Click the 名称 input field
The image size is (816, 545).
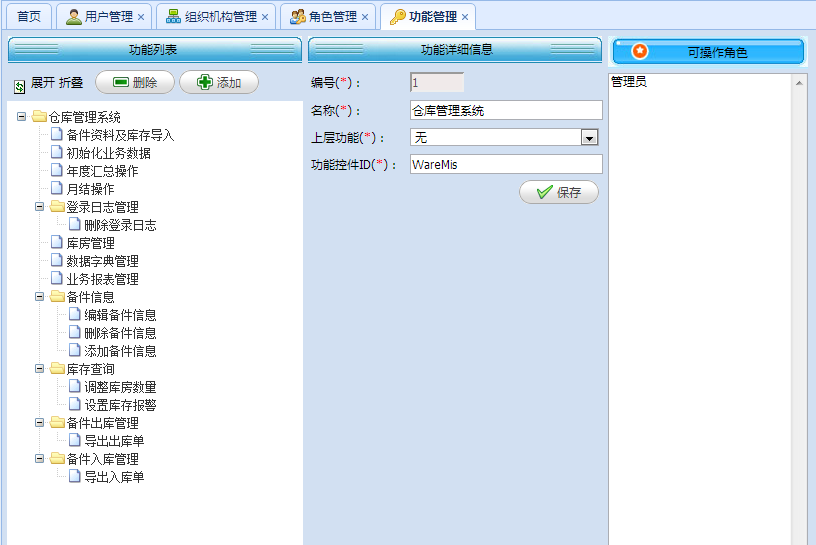point(506,110)
